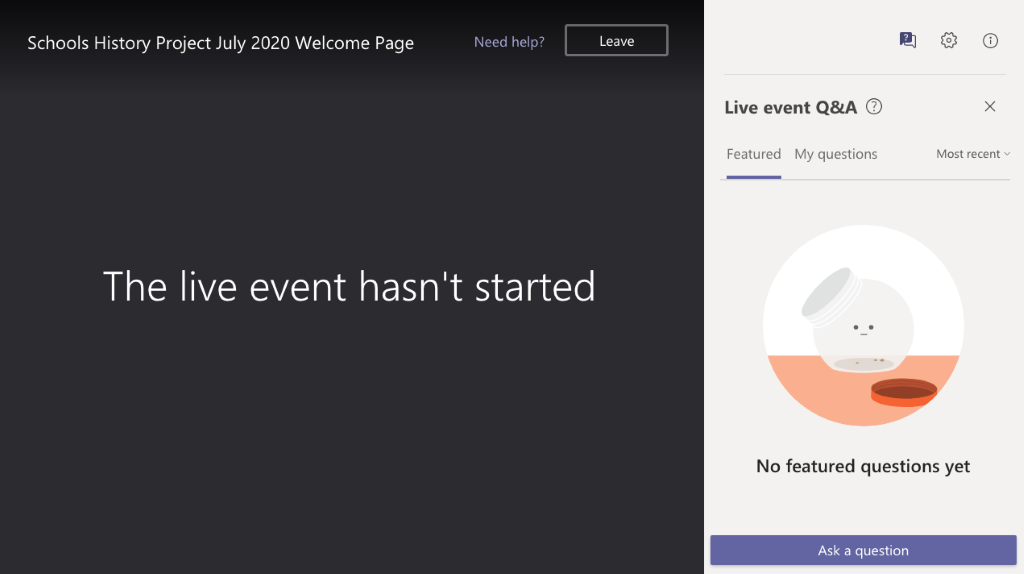Switch to the Featured tab
This screenshot has height=574, width=1024.
754,154
